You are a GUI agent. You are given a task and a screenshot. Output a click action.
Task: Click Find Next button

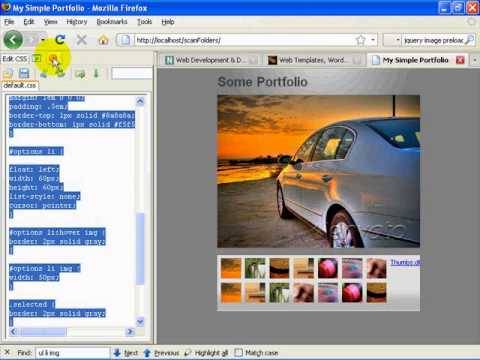(x=126, y=353)
